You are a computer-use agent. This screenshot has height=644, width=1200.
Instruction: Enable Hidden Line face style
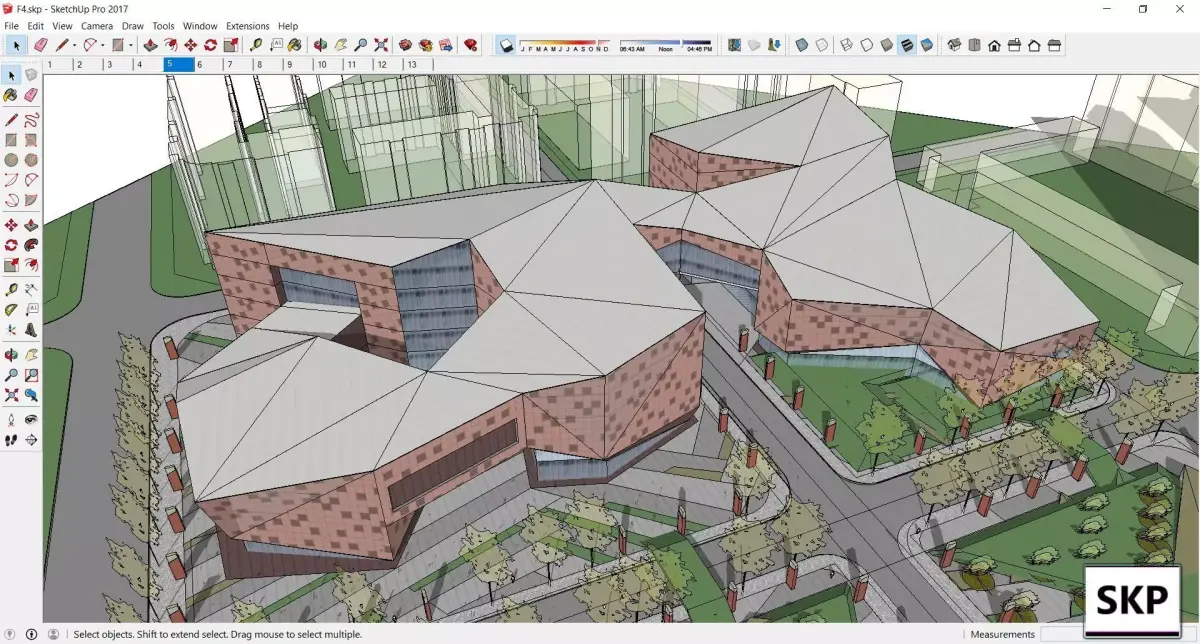[x=866, y=45]
